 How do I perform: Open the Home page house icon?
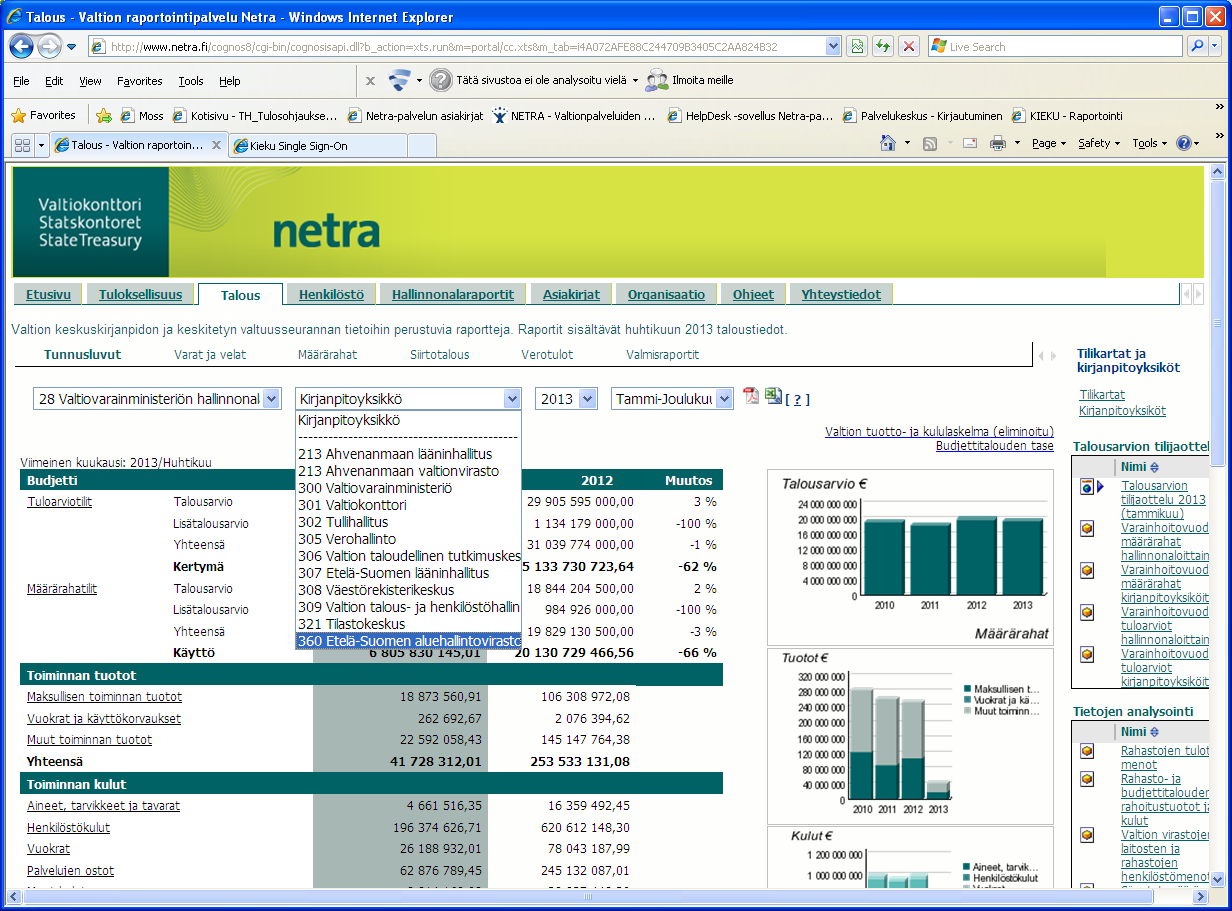[888, 143]
